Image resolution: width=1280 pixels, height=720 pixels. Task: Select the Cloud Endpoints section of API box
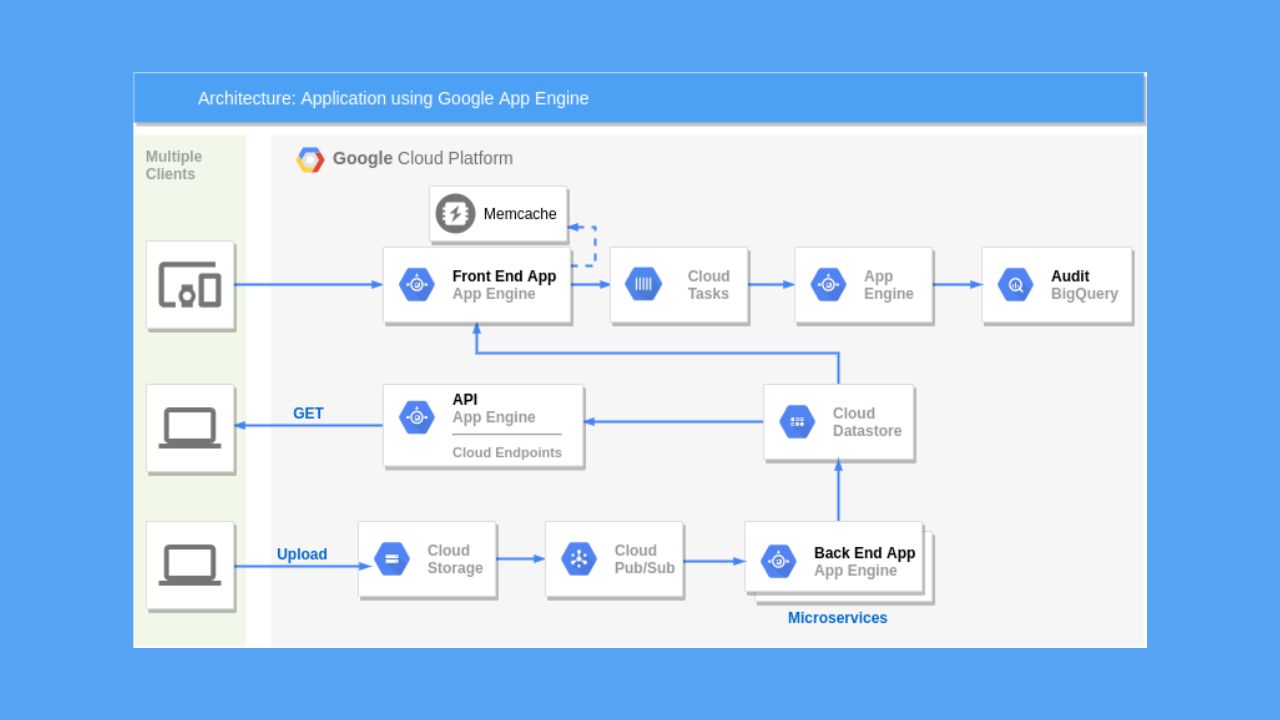click(x=508, y=452)
